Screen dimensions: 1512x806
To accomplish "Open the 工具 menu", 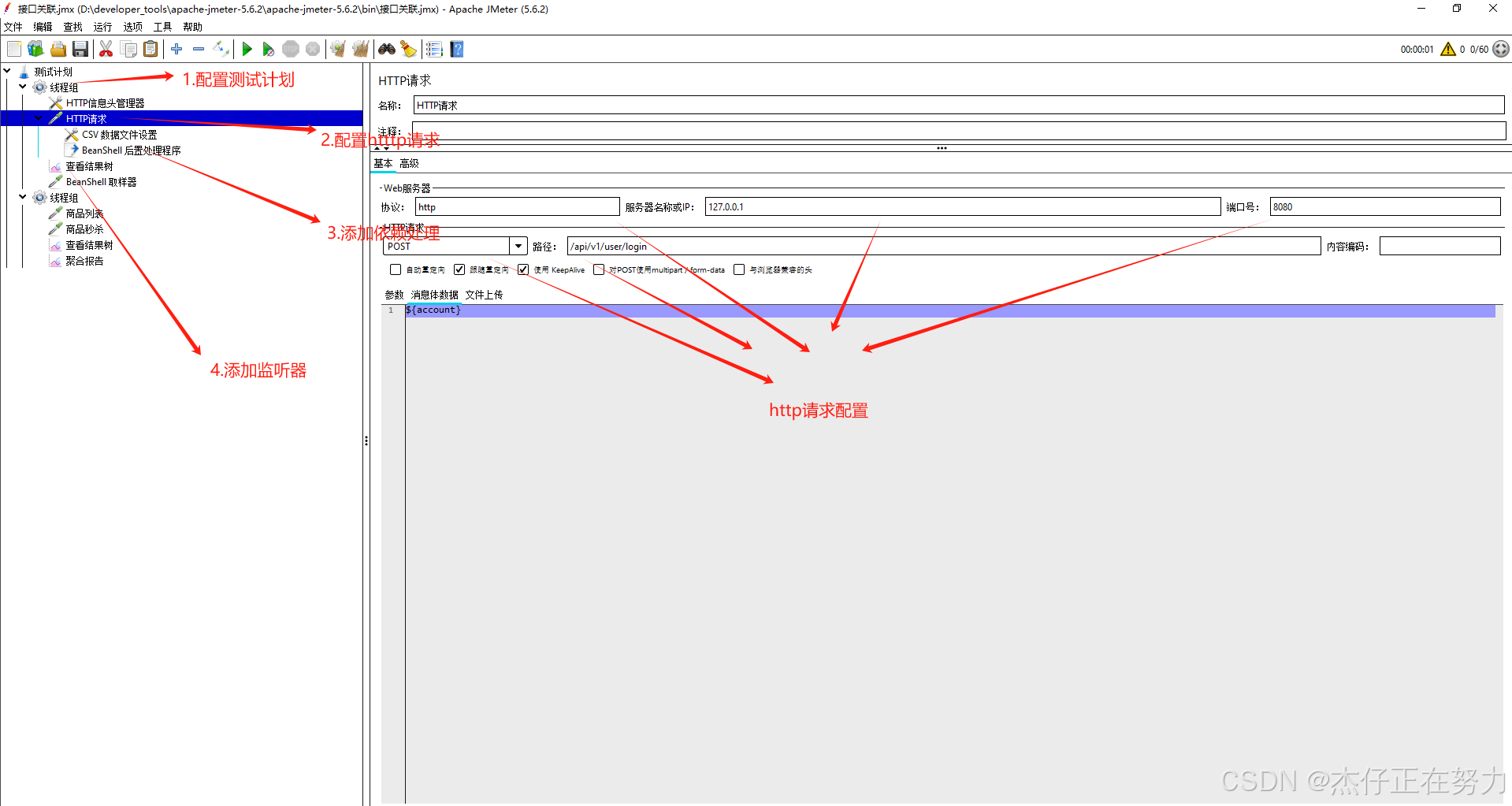I will tap(162, 27).
